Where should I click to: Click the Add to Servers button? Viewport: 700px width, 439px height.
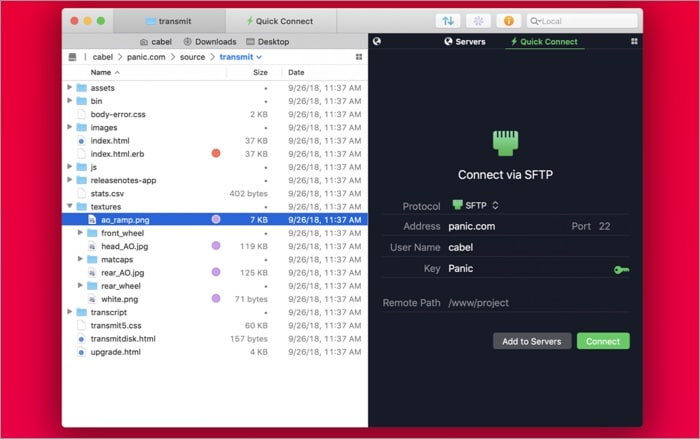point(533,341)
